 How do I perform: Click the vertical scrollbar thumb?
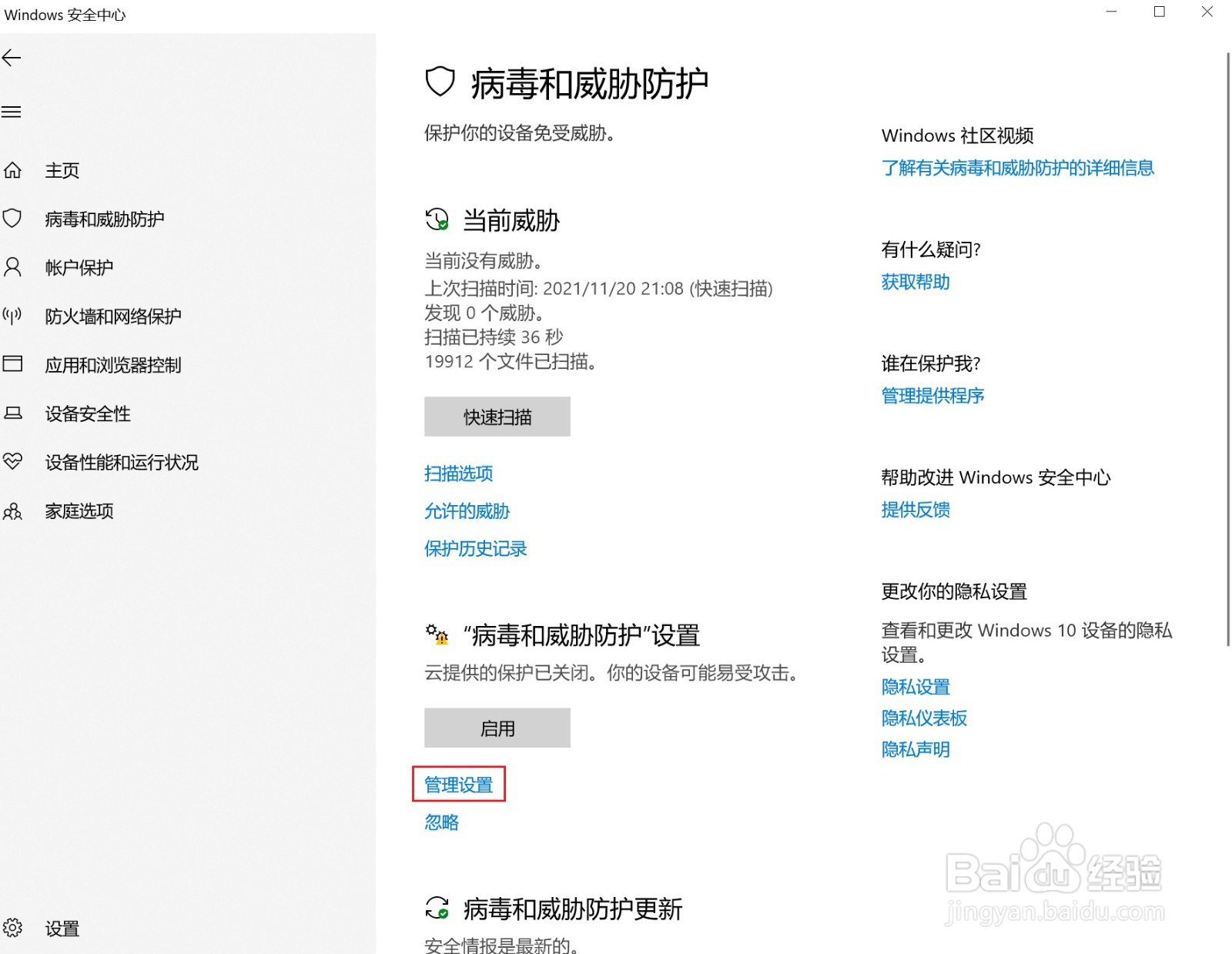[1227, 349]
